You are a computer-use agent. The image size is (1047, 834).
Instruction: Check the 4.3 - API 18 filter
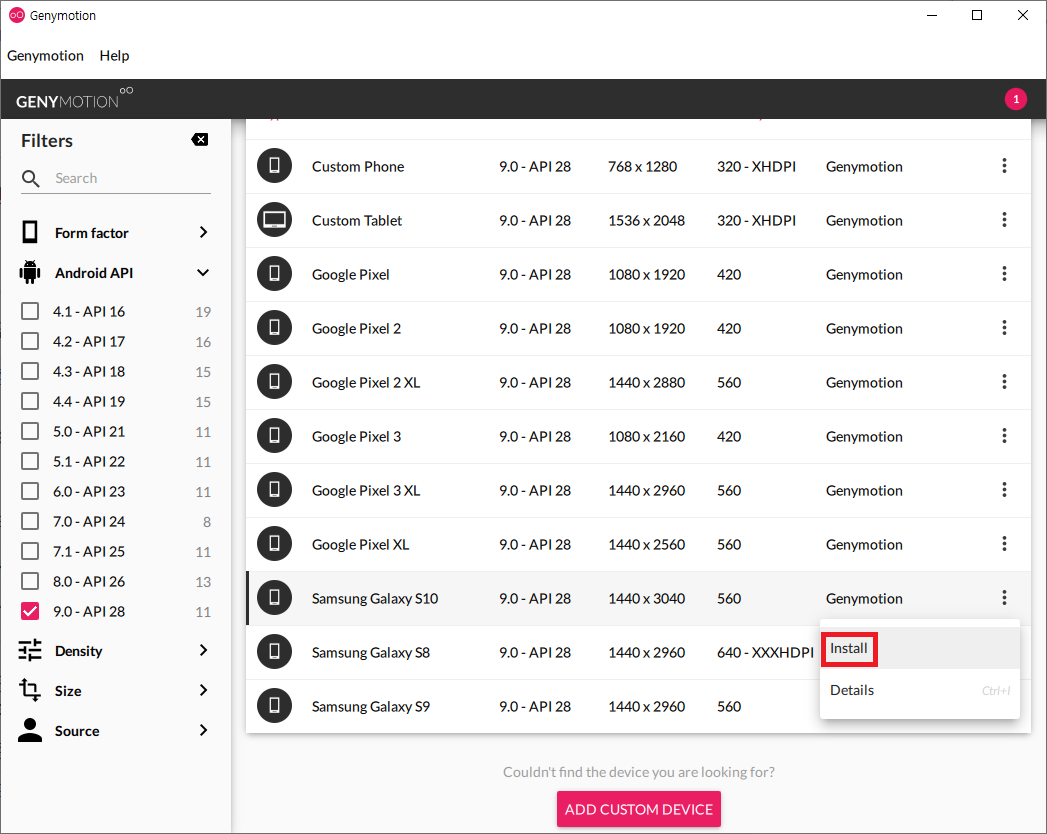(30, 371)
